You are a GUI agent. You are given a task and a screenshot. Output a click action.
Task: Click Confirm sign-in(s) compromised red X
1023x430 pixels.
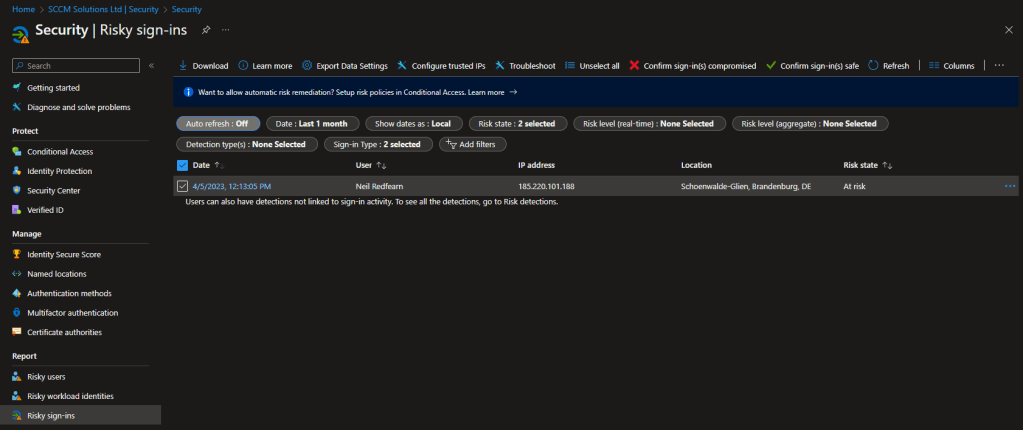pos(634,66)
